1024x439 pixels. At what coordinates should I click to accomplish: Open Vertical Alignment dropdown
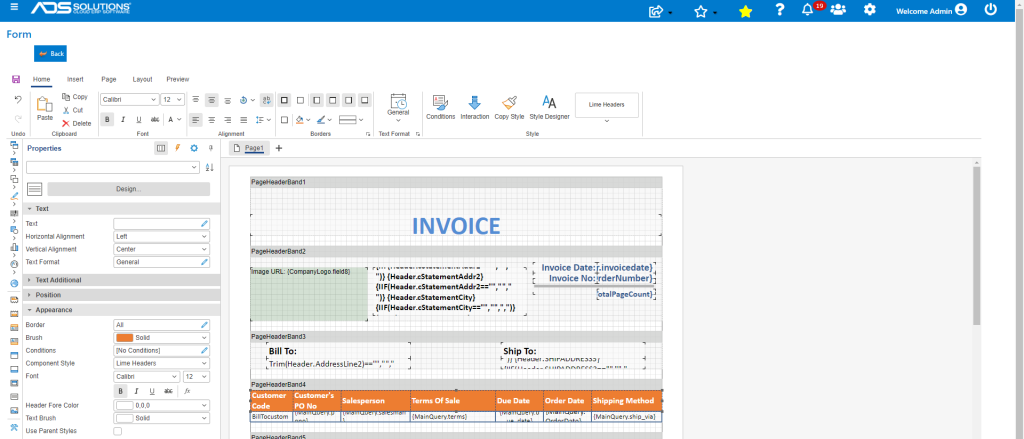point(161,249)
